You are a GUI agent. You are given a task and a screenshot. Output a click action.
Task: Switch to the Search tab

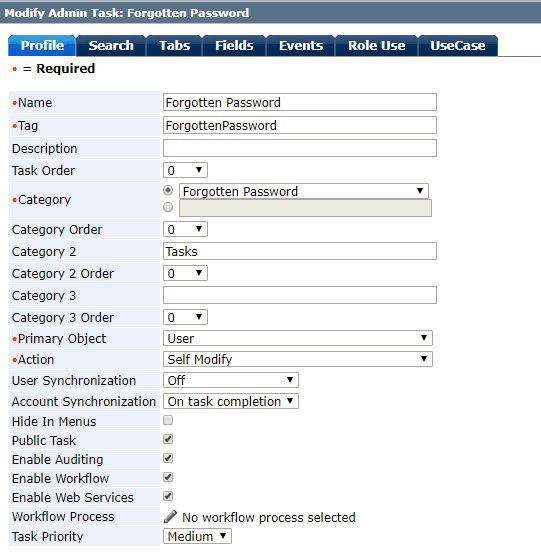[111, 46]
